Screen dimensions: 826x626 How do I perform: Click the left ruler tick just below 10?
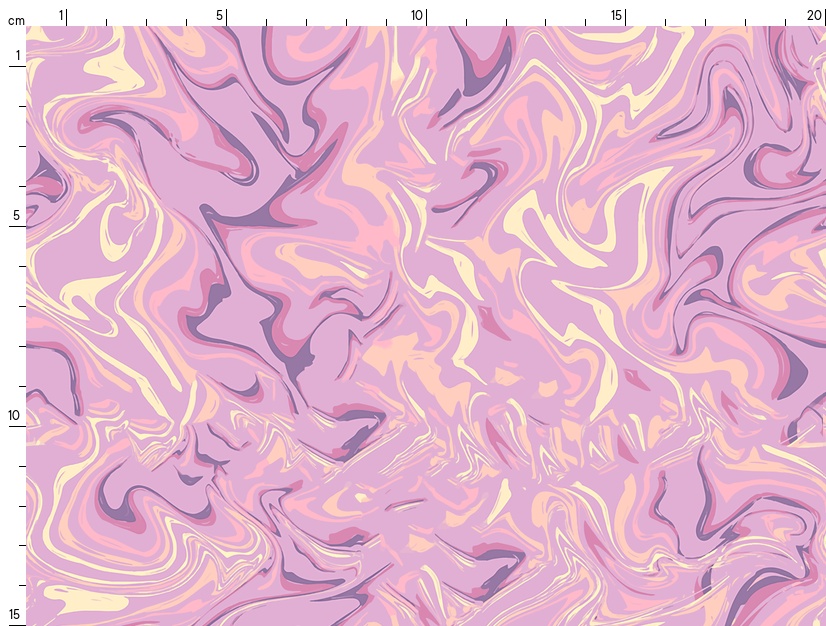point(20,466)
